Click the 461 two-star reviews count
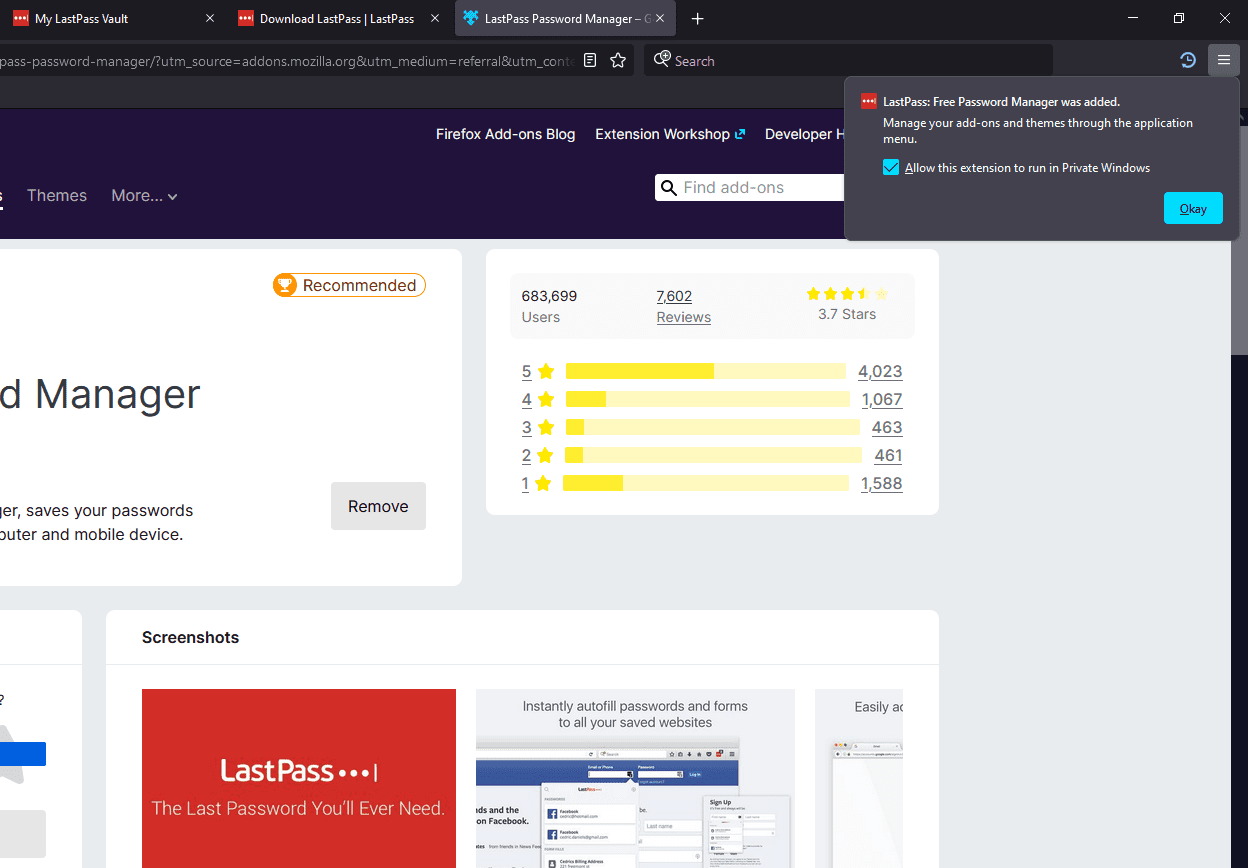The width and height of the screenshot is (1248, 868). coord(888,455)
